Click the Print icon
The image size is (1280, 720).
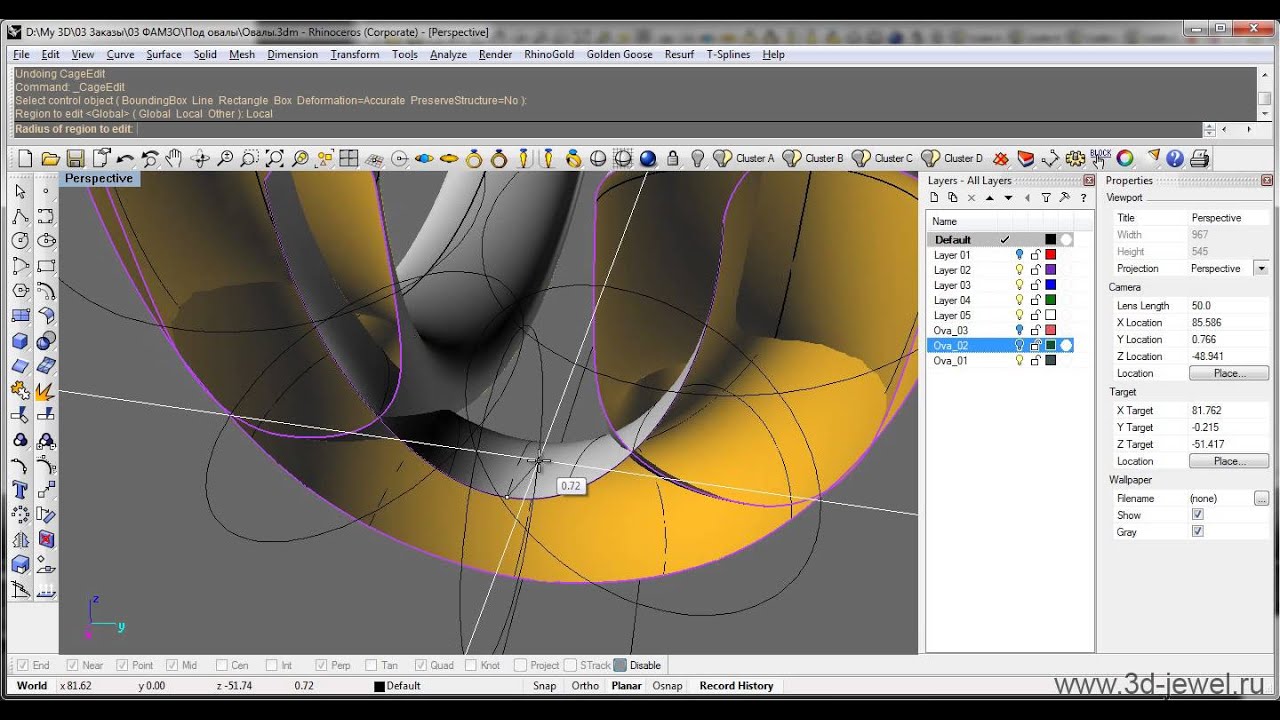[x=1200, y=158]
